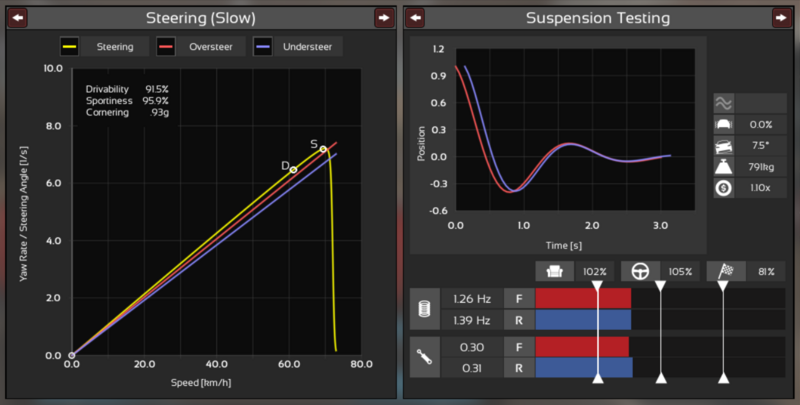Toggle the yellow Steering curve legend
Viewport: 800px width, 405px height.
click(102, 46)
